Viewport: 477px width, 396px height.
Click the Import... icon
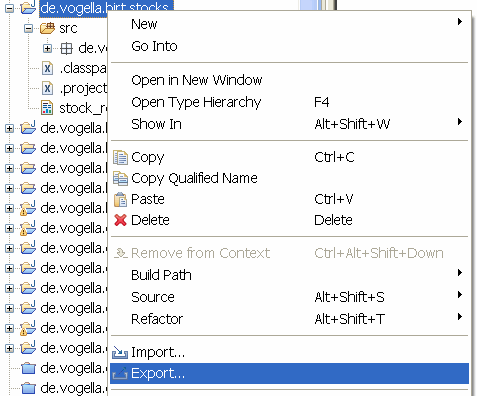120,352
